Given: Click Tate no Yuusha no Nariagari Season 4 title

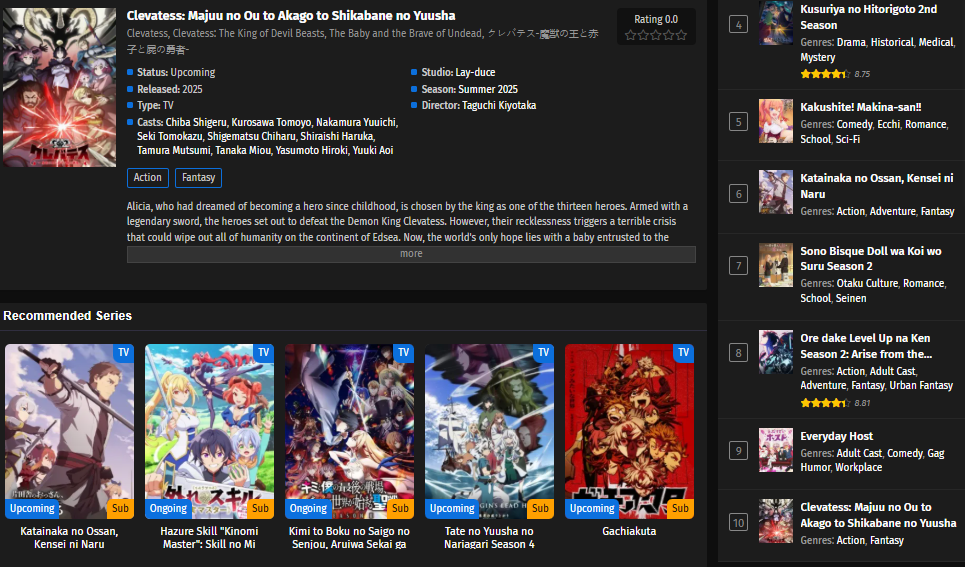Looking at the screenshot, I should point(489,537).
